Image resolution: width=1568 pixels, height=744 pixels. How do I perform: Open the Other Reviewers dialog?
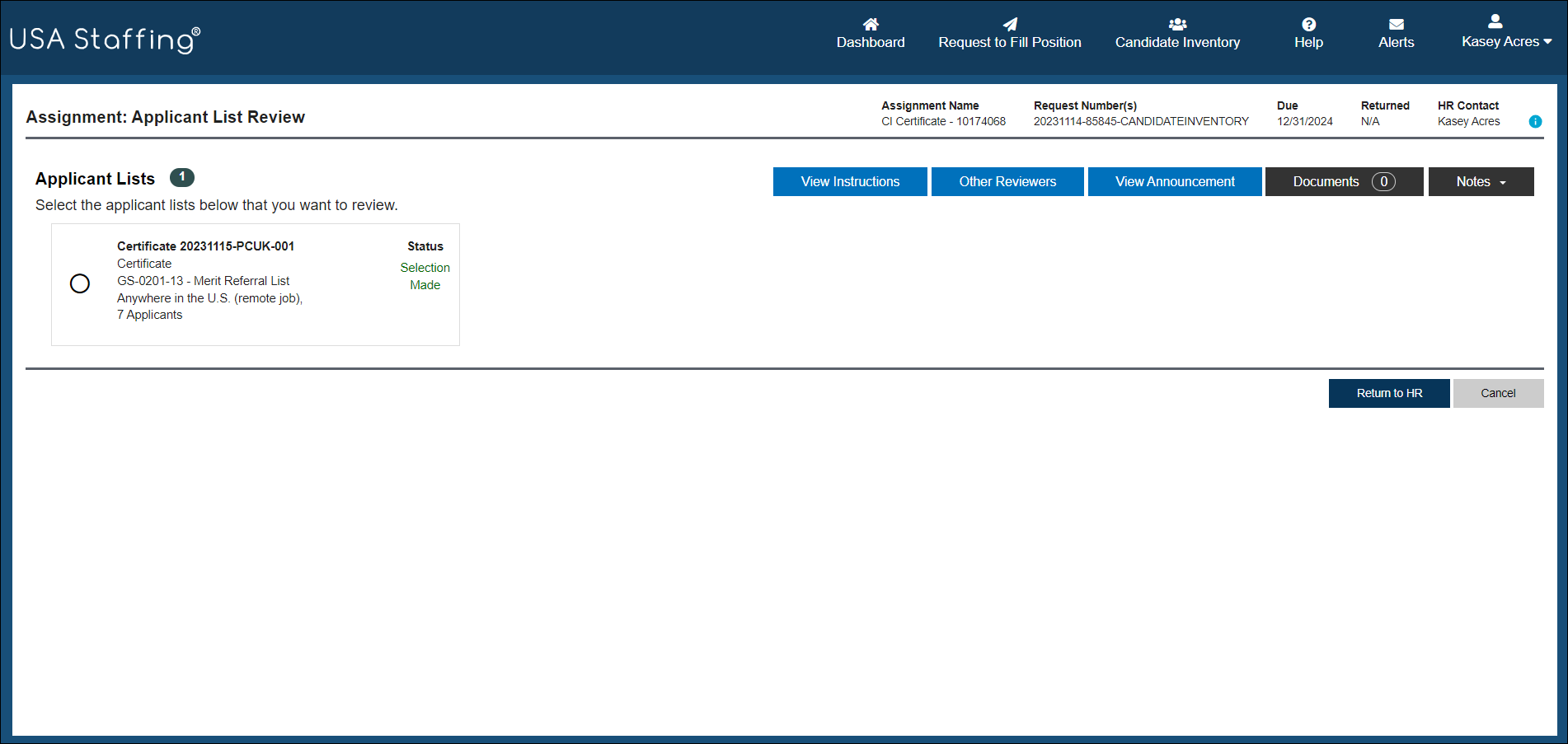click(x=1007, y=181)
